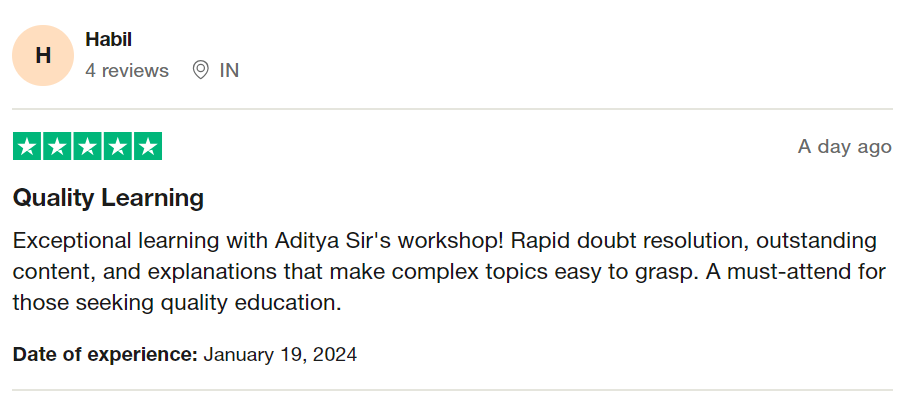Click the location pin icon
Image resolution: width=906 pixels, height=402 pixels.
(200, 70)
